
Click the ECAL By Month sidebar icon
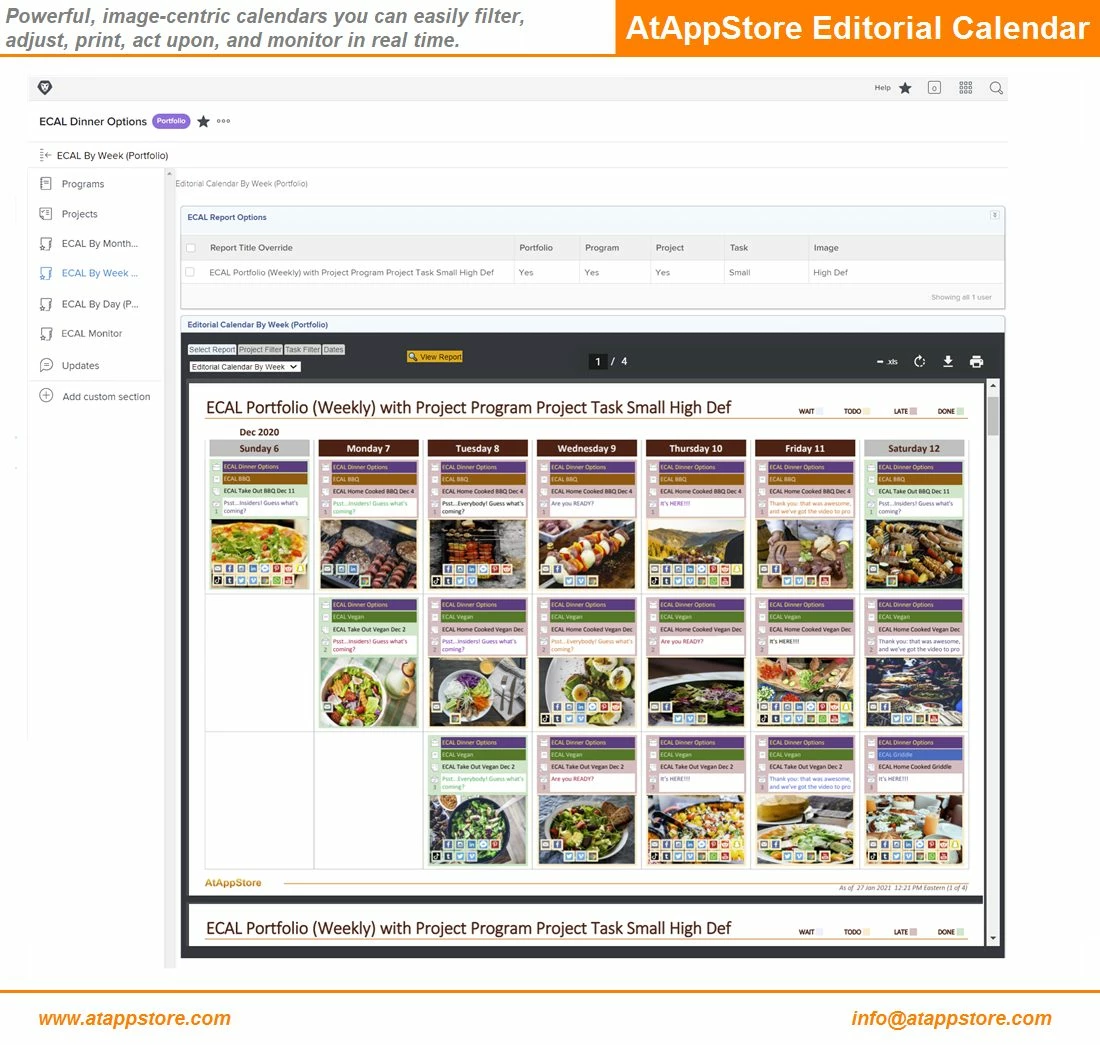coord(46,243)
